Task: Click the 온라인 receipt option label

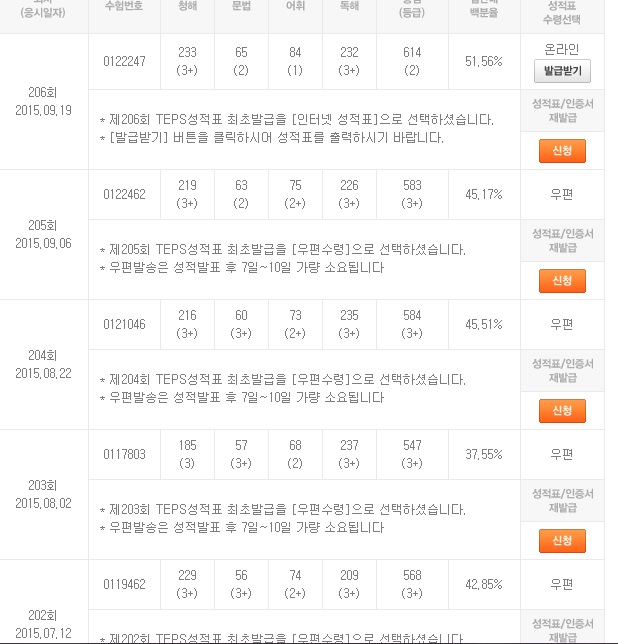Action: (562, 50)
